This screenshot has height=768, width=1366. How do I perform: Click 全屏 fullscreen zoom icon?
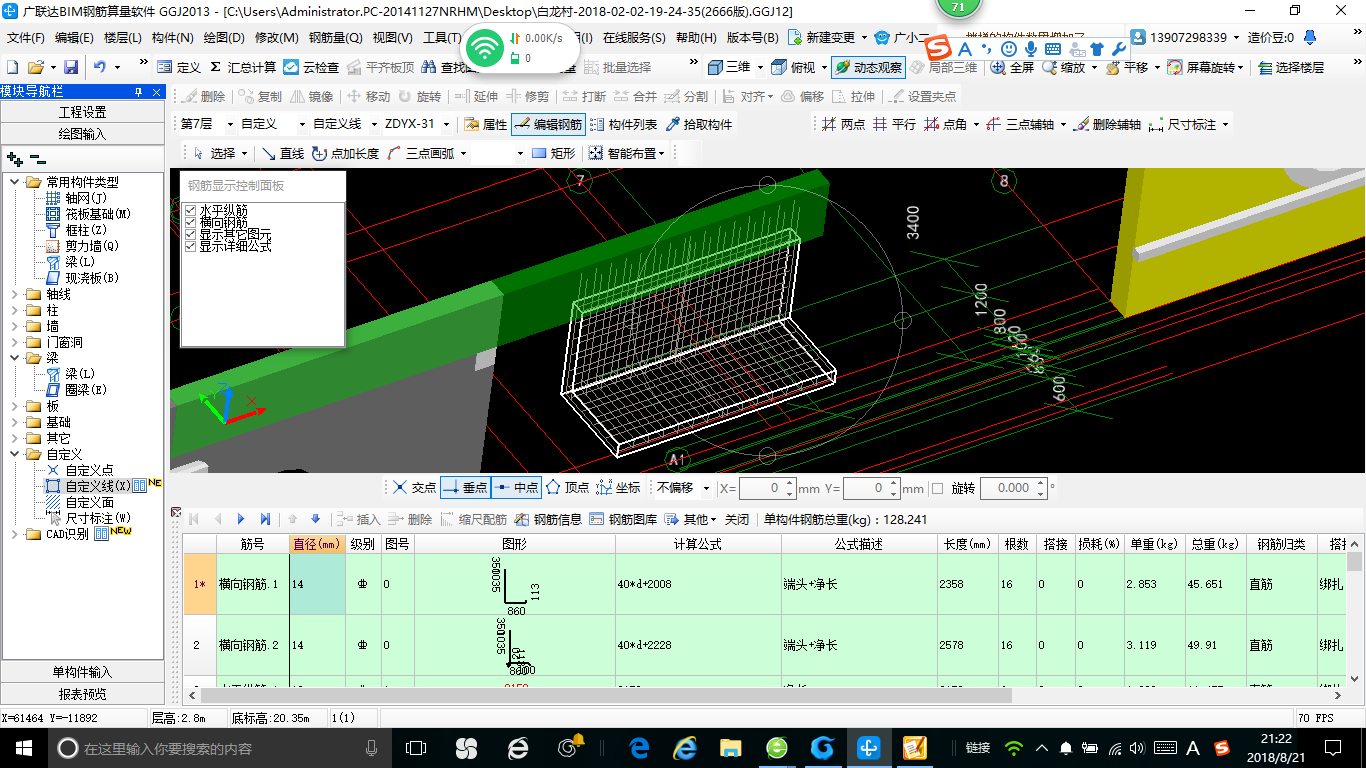[1013, 67]
